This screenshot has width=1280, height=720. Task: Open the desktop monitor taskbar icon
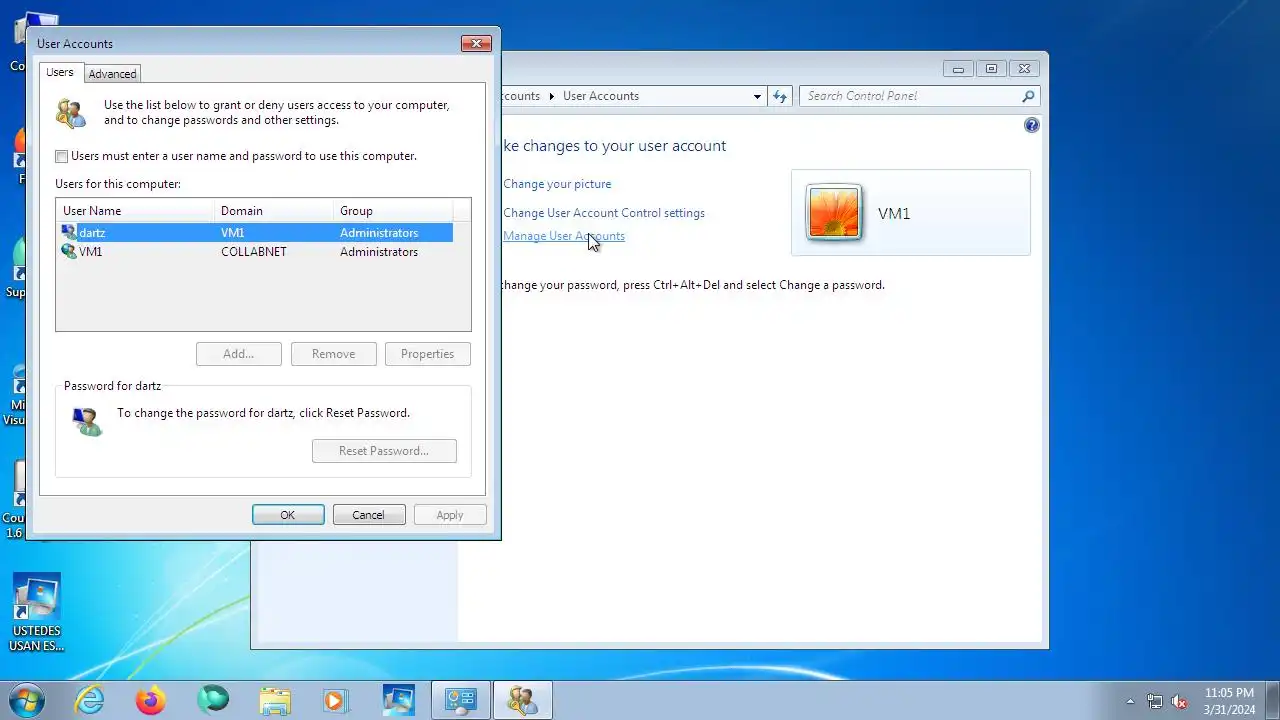[x=398, y=700]
